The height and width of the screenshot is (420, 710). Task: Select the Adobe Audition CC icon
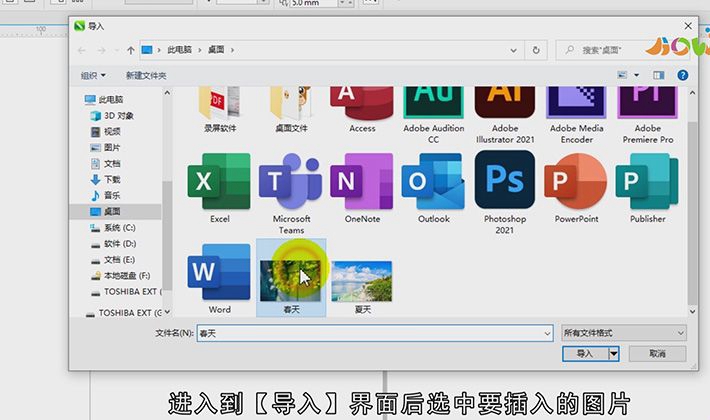click(x=433, y=103)
